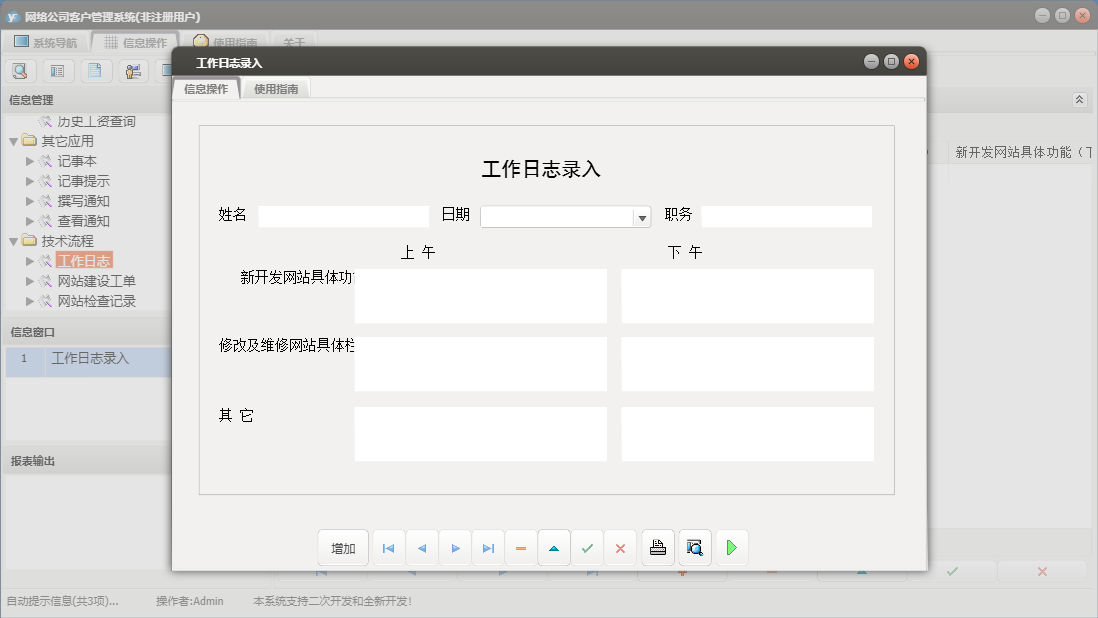Expand the 网站建设工单 tree item
The image size is (1098, 618).
point(31,281)
